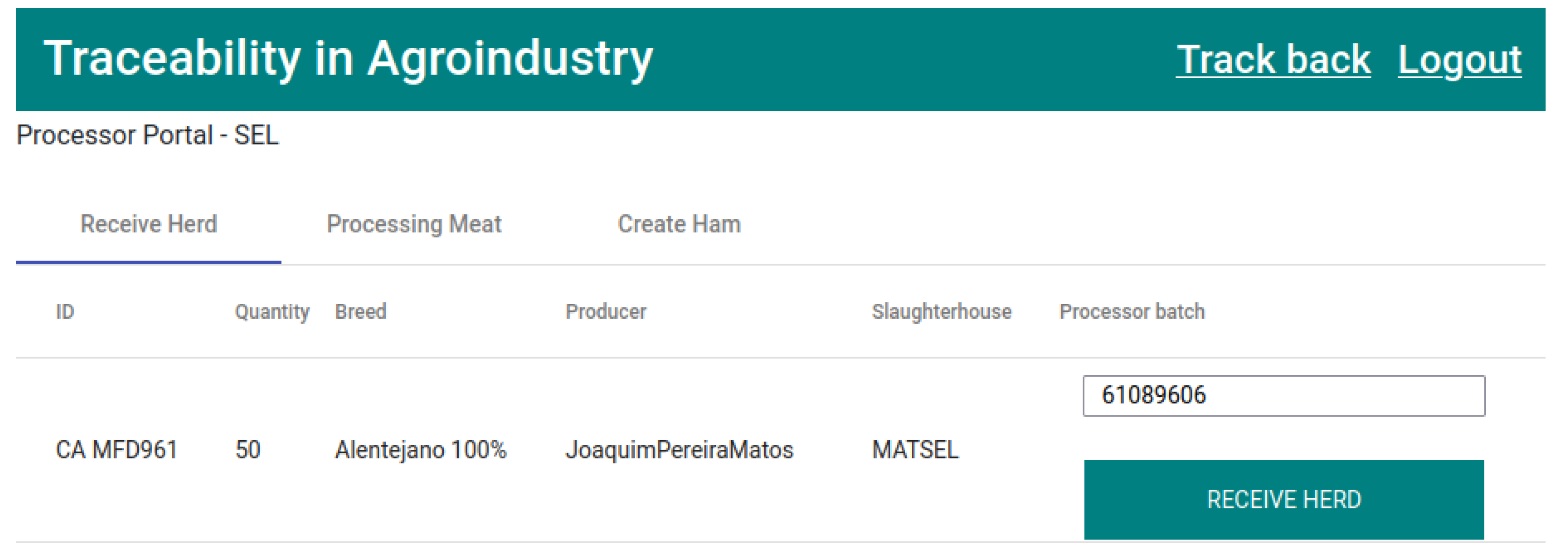Click the ID column header
The width and height of the screenshot is (1568, 557).
[65, 312]
